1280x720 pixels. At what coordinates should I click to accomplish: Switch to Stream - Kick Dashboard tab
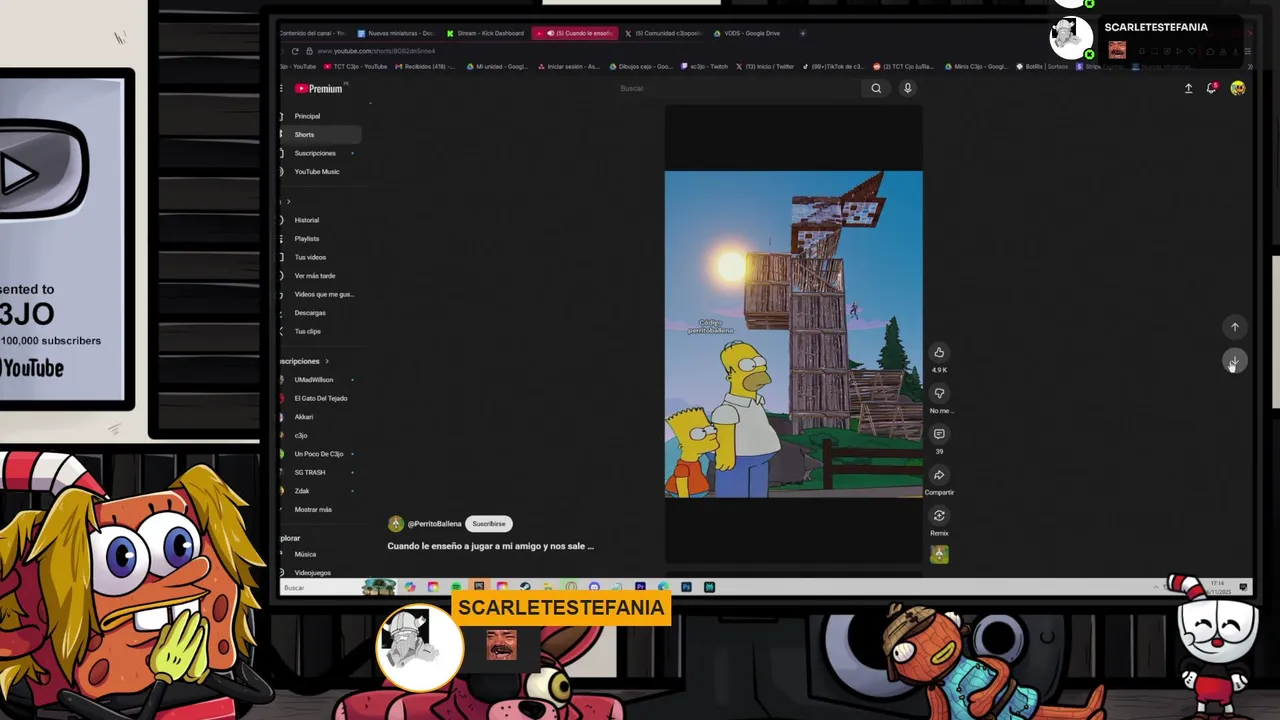click(485, 33)
